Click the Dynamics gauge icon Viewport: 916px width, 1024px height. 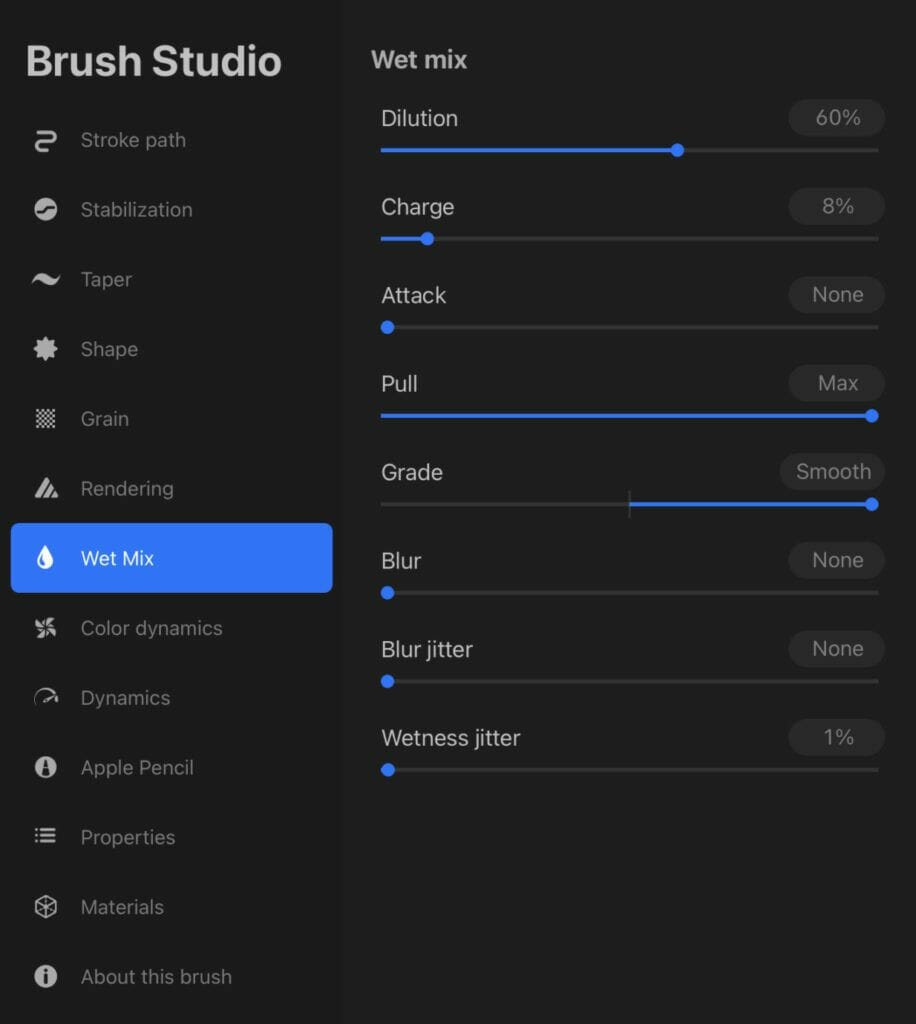click(46, 697)
